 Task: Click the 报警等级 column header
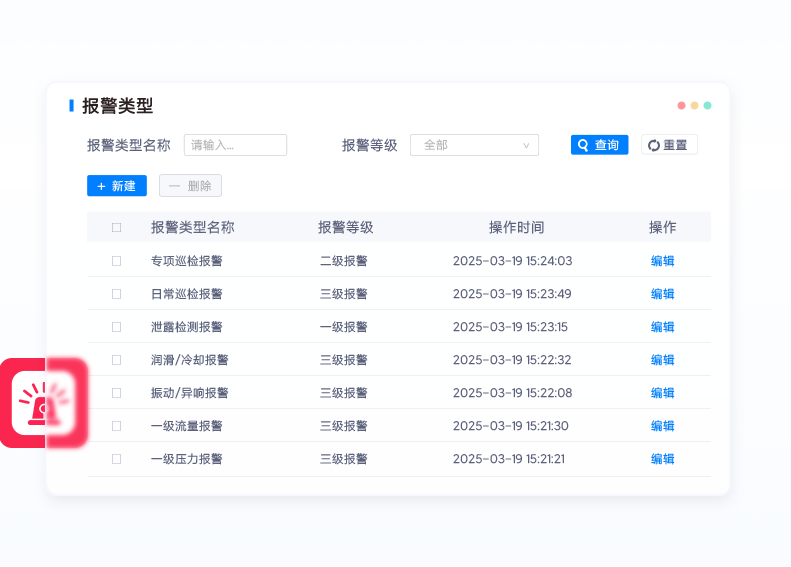pyautogui.click(x=345, y=227)
